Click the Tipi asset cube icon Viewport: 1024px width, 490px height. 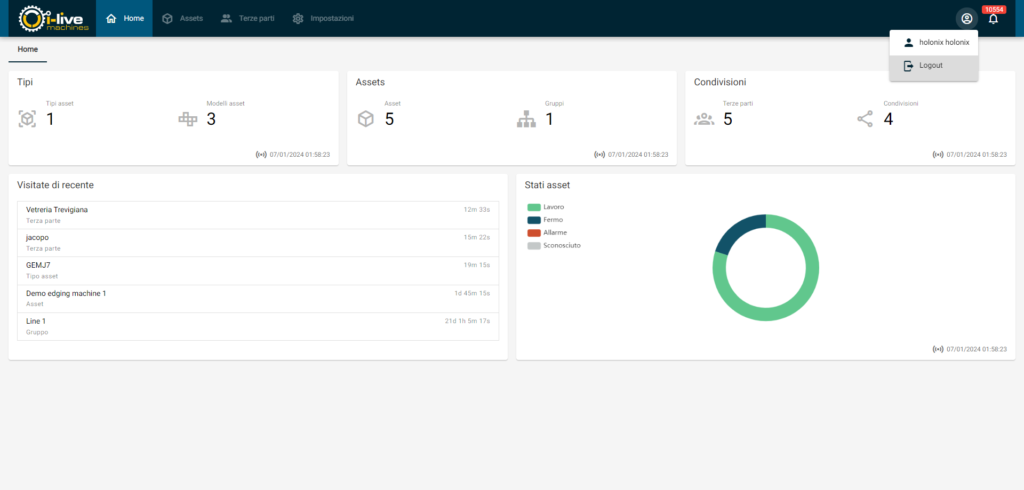[27, 119]
